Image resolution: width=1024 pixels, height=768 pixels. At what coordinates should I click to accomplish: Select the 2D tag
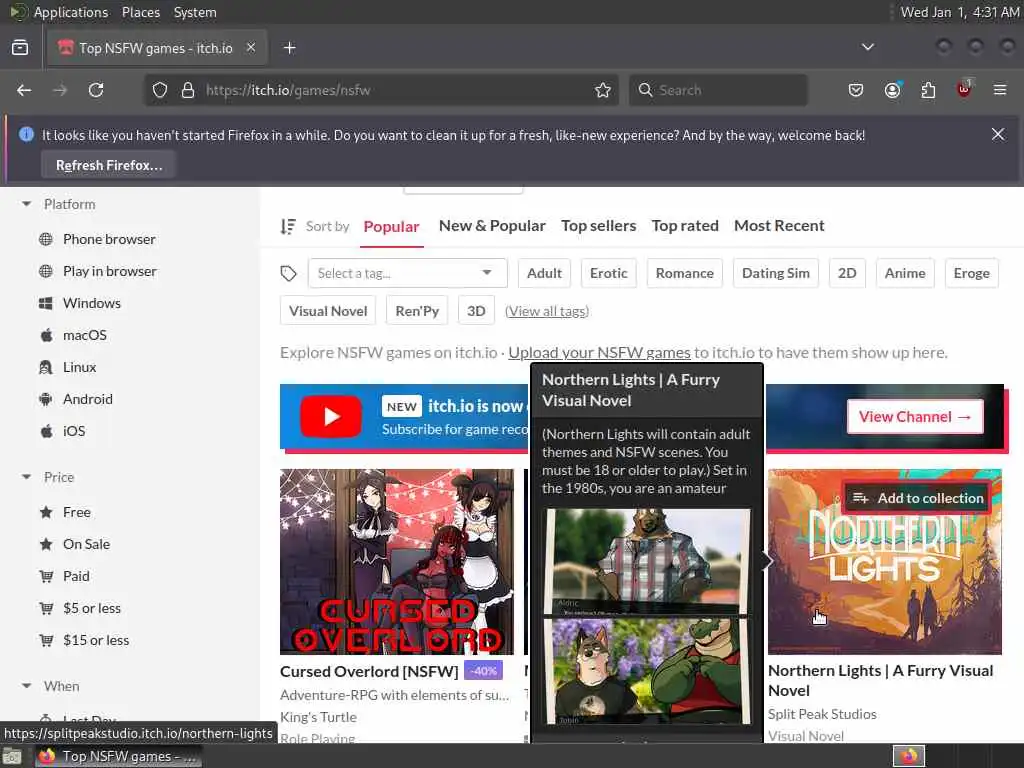tap(847, 273)
